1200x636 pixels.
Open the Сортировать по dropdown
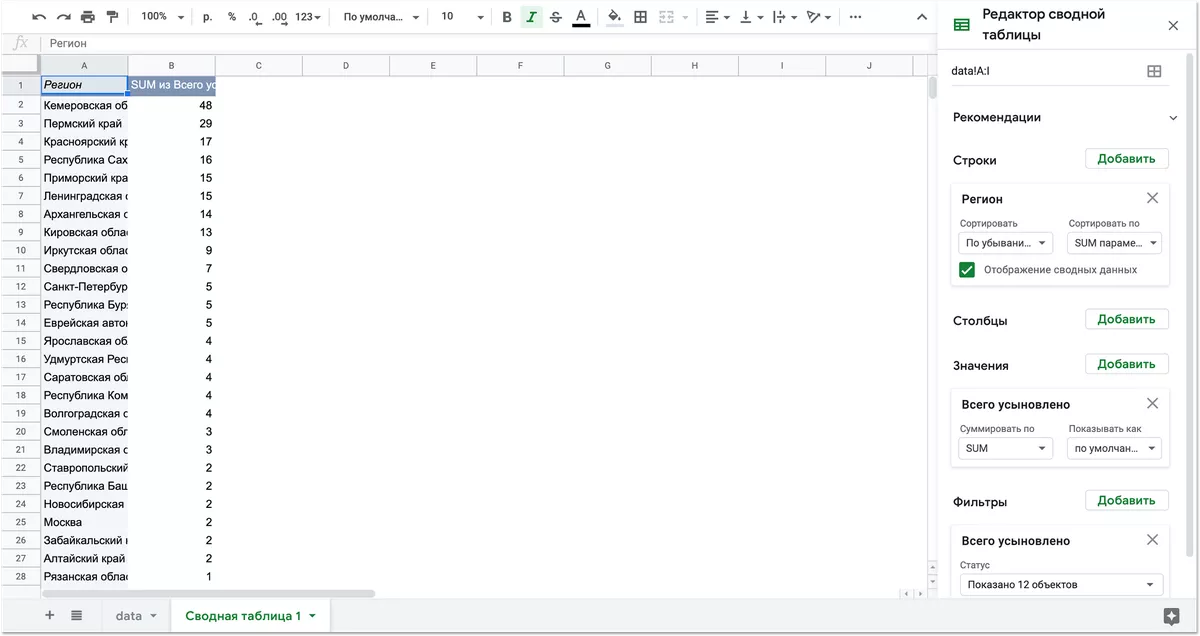1115,243
